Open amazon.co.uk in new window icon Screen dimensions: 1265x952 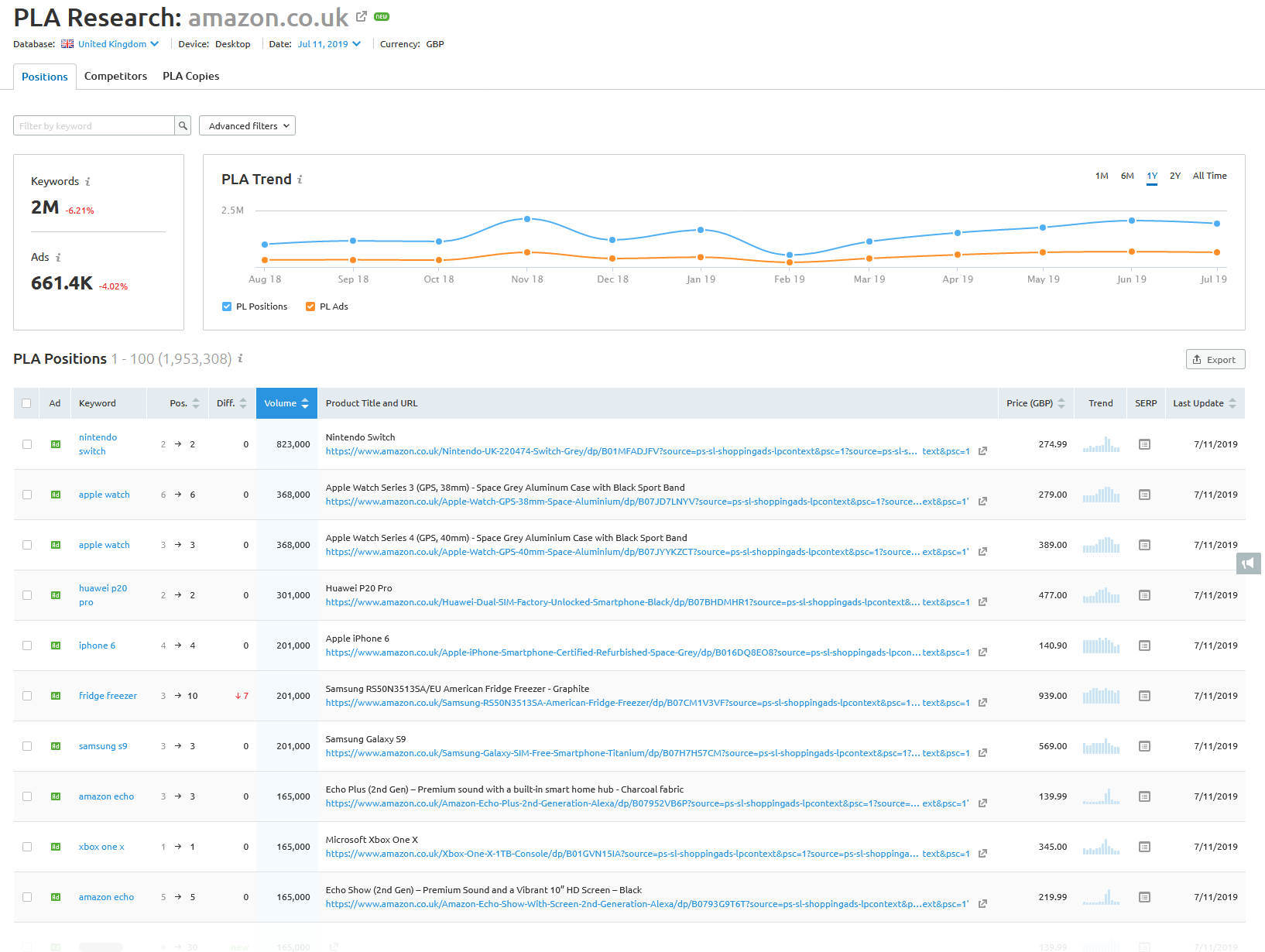coord(362,16)
